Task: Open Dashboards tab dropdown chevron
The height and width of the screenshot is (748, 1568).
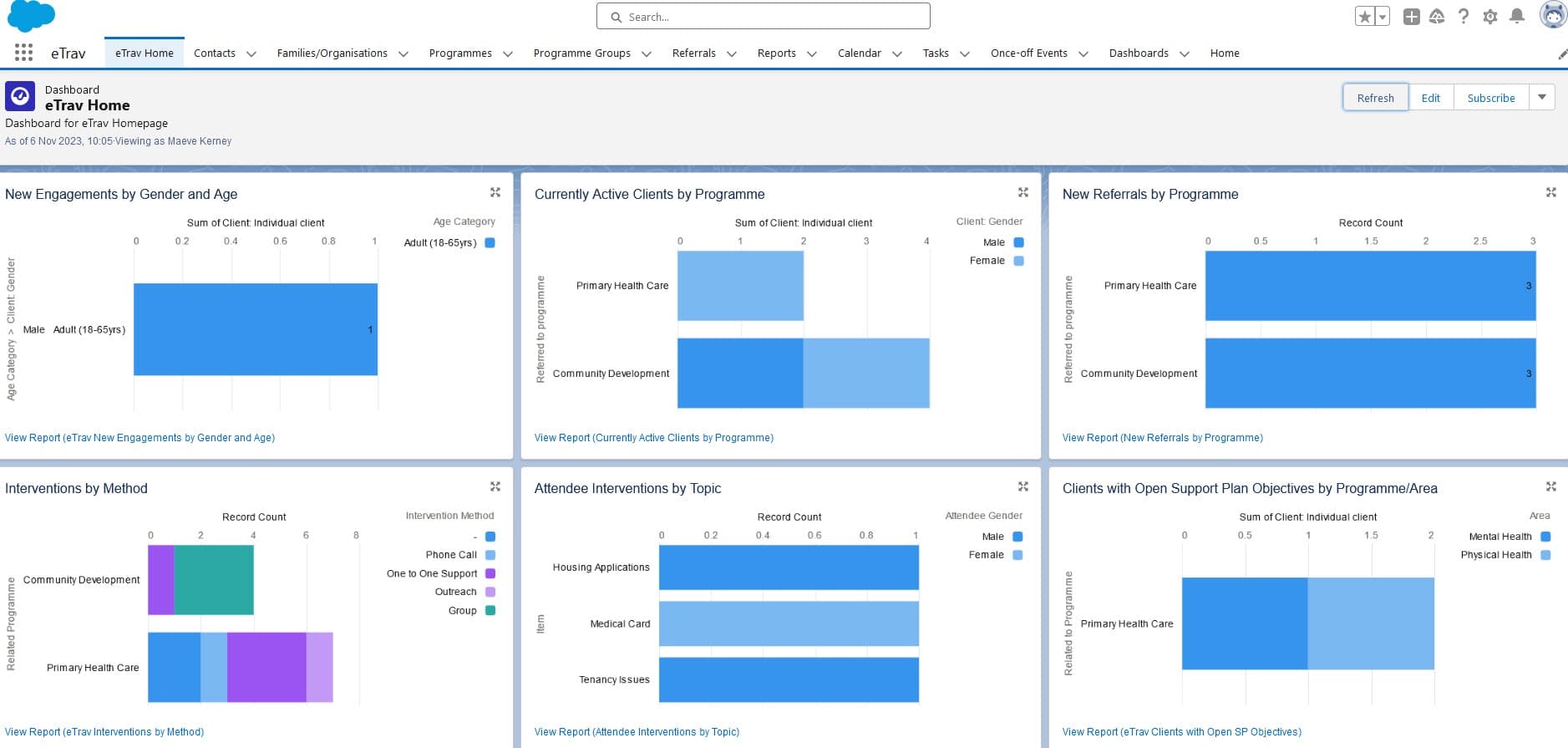Action: [x=1184, y=53]
